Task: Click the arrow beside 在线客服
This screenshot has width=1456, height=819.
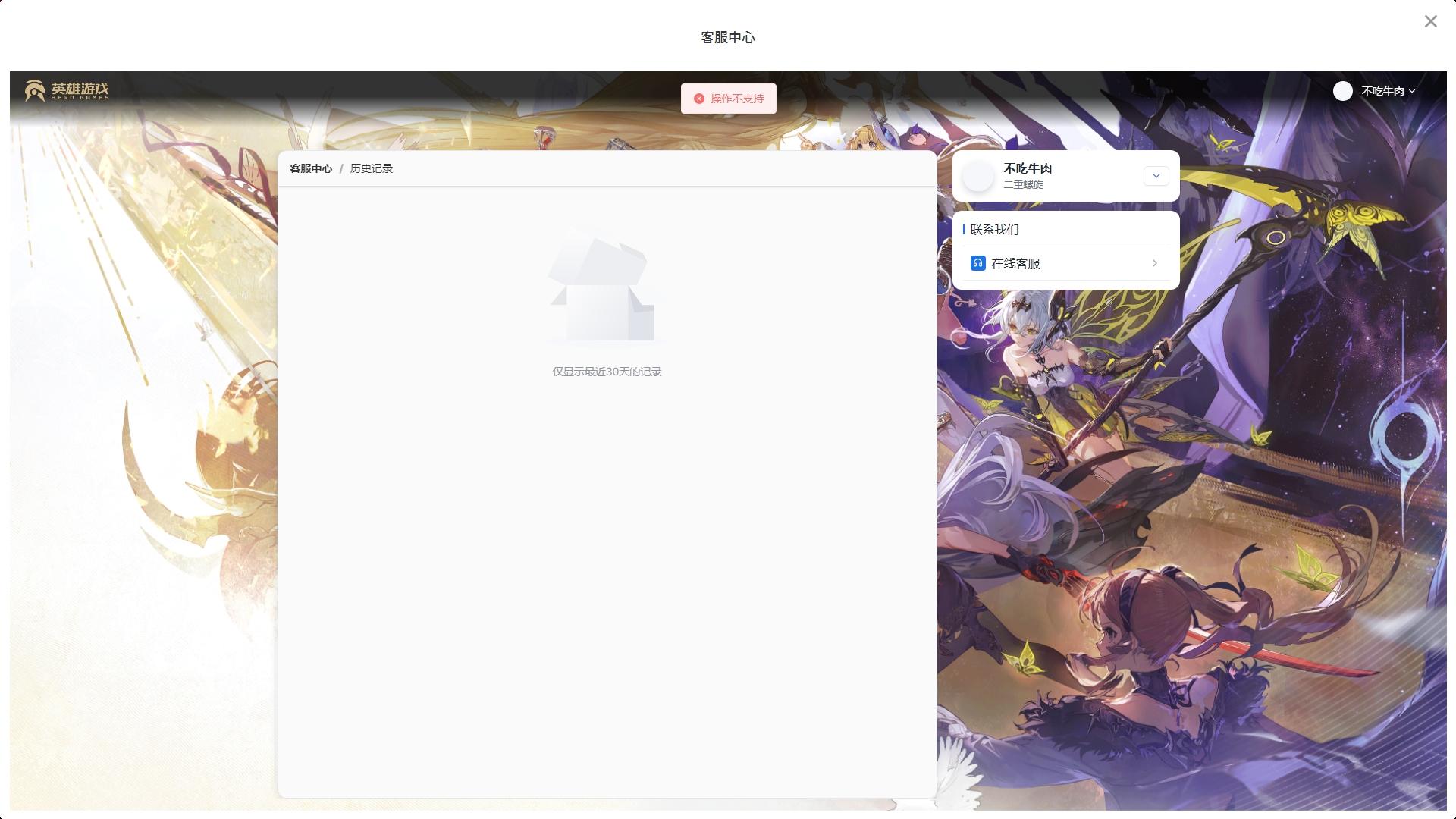Action: pos(1154,263)
